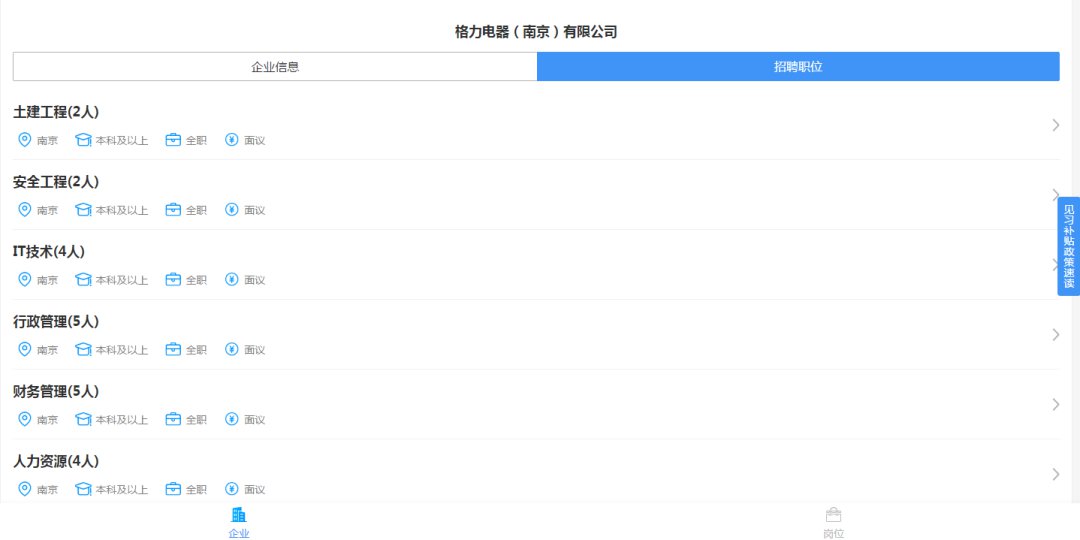
Task: Click the graduation cap icon in IT技术 row
Action: pyautogui.click(x=83, y=279)
